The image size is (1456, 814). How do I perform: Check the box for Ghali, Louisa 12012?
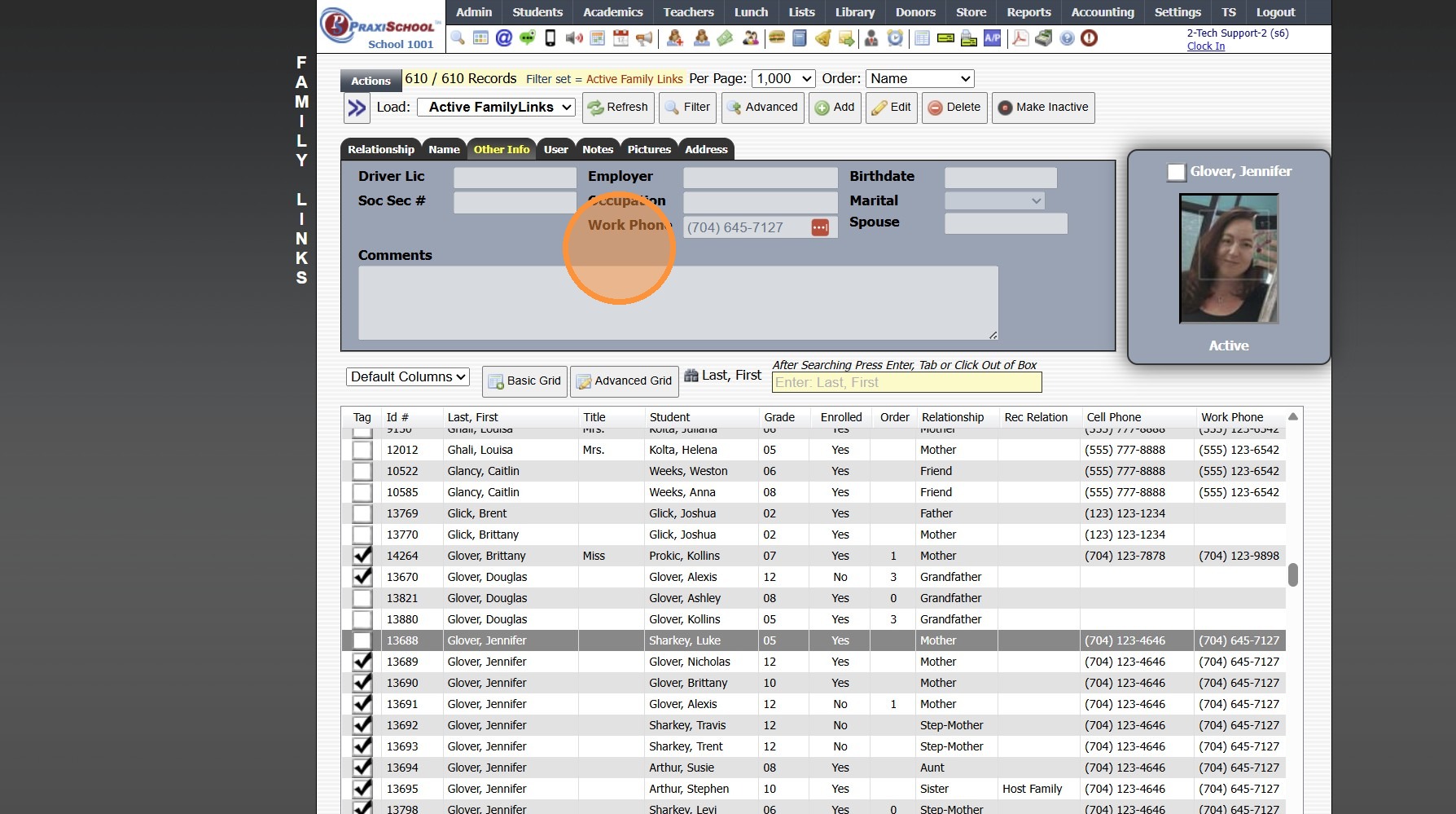[x=362, y=450]
